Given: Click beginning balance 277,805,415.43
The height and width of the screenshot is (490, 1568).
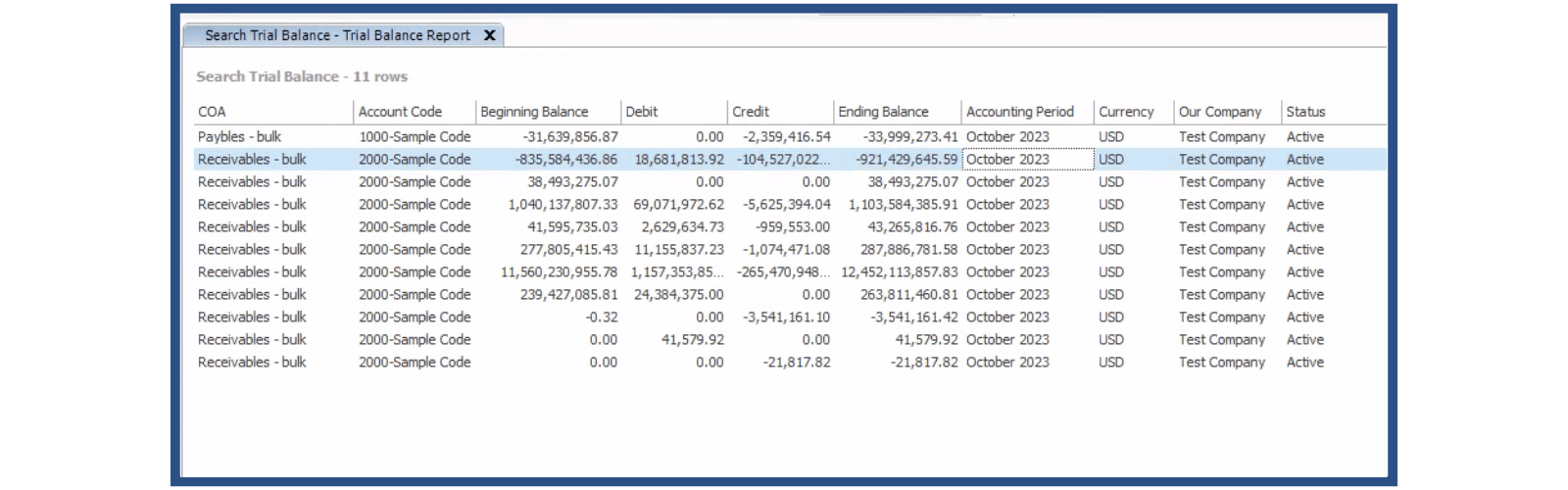Looking at the screenshot, I should coord(569,250).
